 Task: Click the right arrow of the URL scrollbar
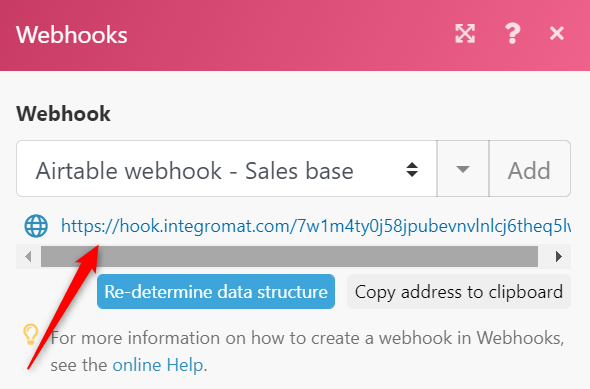(x=559, y=257)
